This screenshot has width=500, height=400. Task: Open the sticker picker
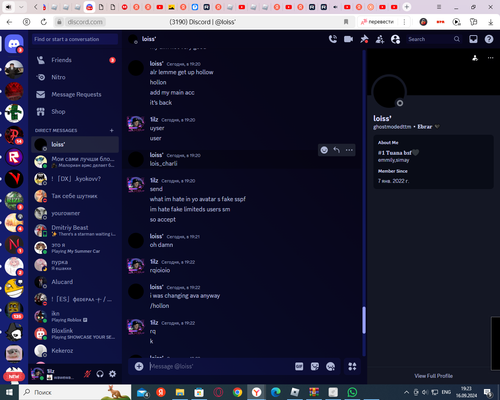tap(315, 367)
